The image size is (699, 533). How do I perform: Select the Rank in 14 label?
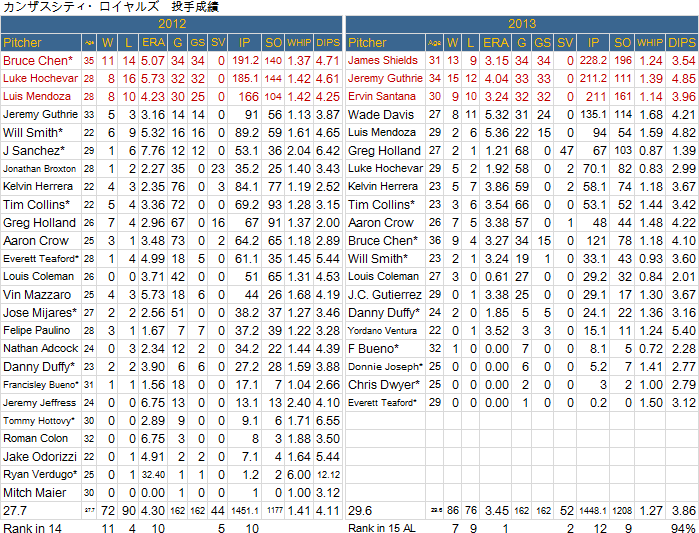pyautogui.click(x=32, y=528)
